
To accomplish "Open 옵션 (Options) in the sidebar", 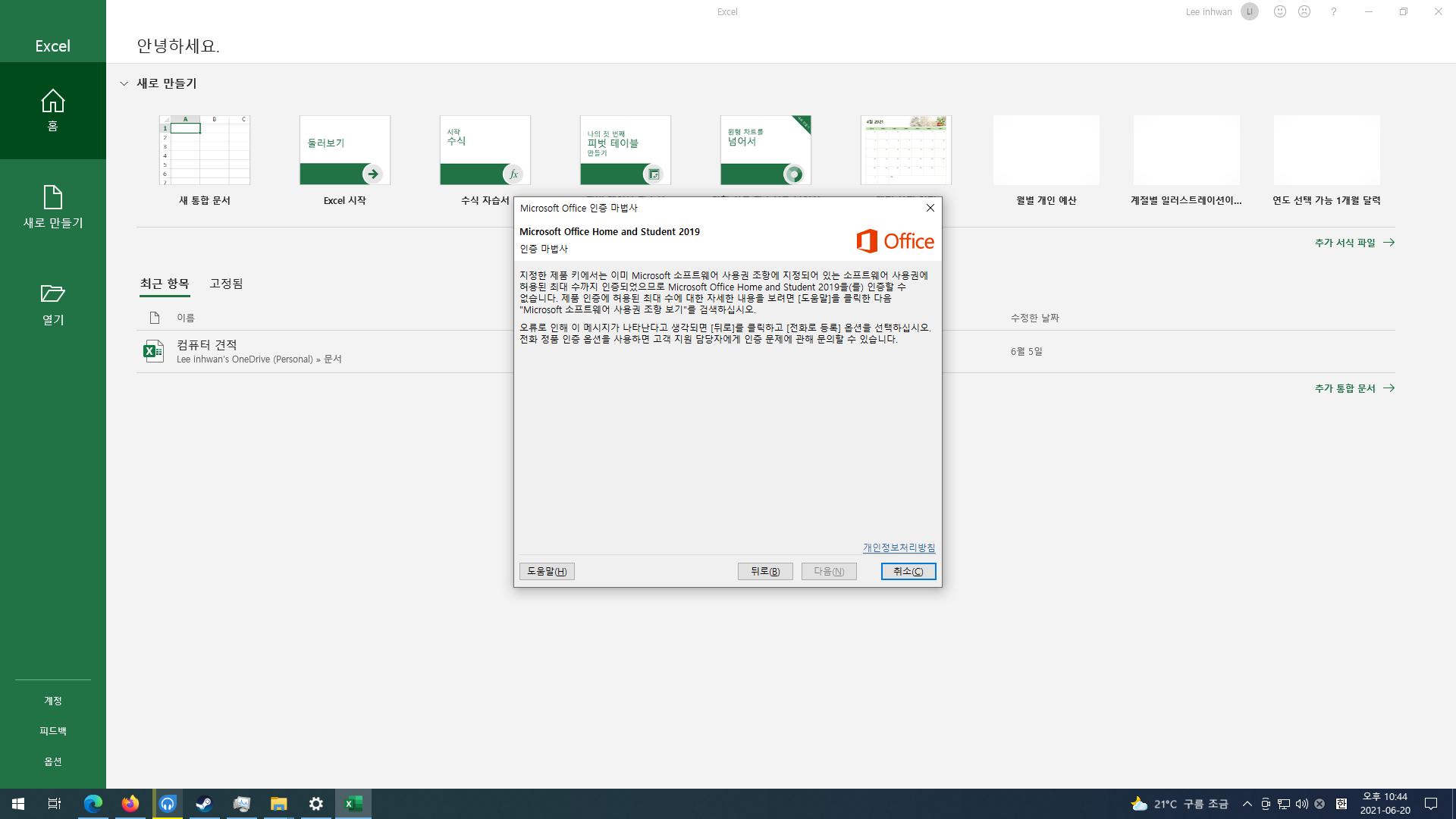I will [x=53, y=761].
